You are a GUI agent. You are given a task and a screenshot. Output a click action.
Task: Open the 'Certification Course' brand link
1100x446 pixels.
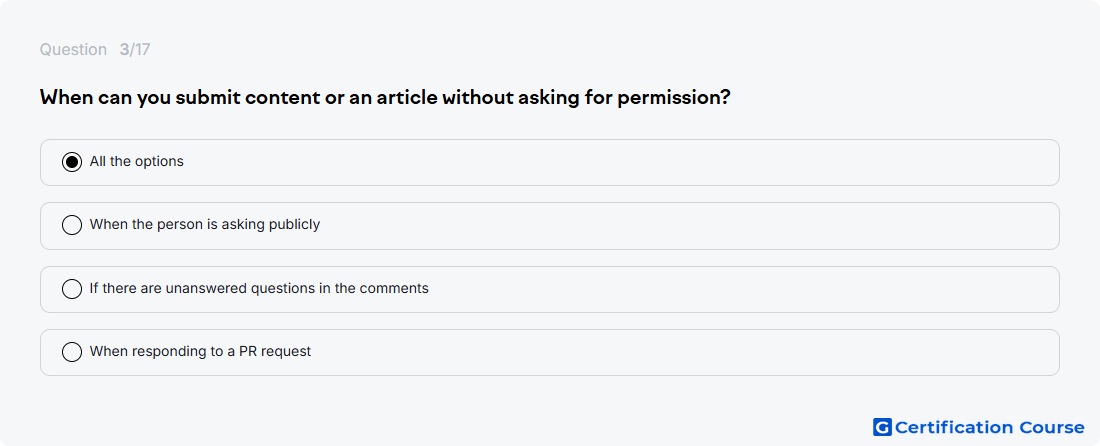pos(979,427)
